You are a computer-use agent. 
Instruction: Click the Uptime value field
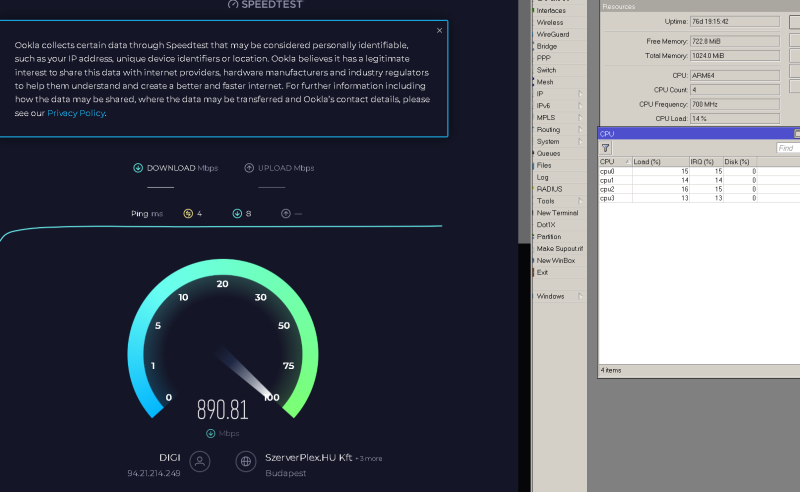click(x=735, y=21)
